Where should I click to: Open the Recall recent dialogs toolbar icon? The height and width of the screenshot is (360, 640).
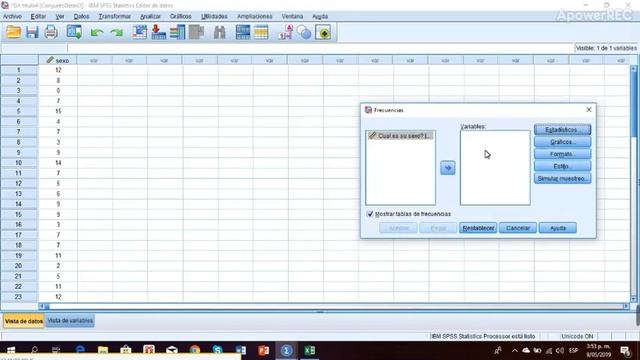[x=74, y=32]
